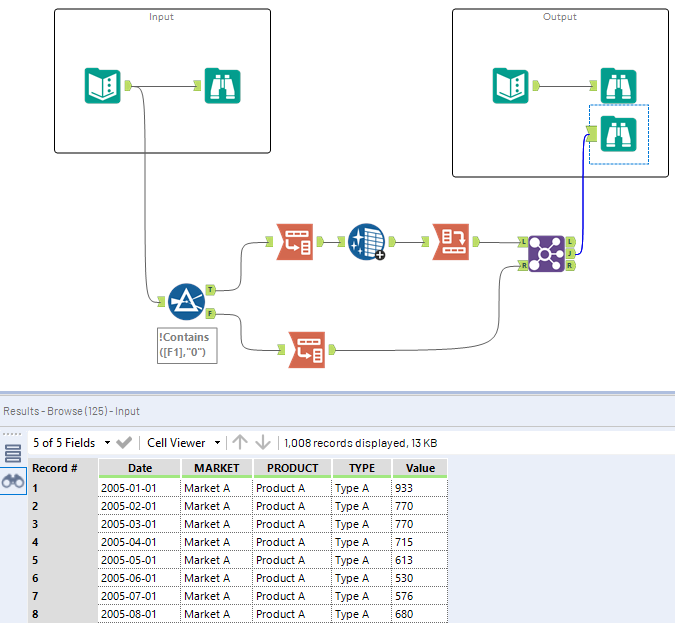Click the Join tool's L output anchor
The image size is (675, 623).
tap(570, 242)
